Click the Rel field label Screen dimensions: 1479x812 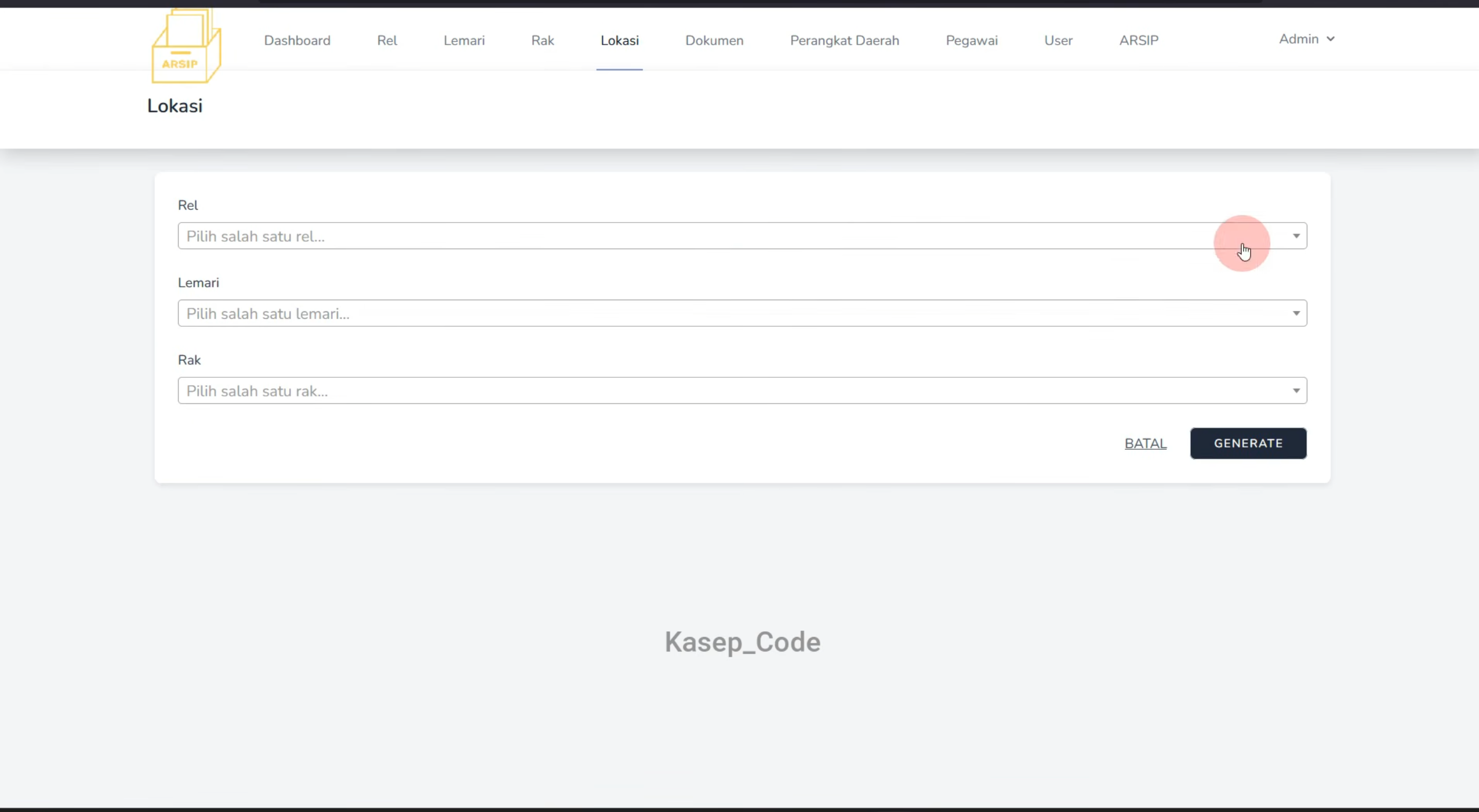(x=188, y=205)
